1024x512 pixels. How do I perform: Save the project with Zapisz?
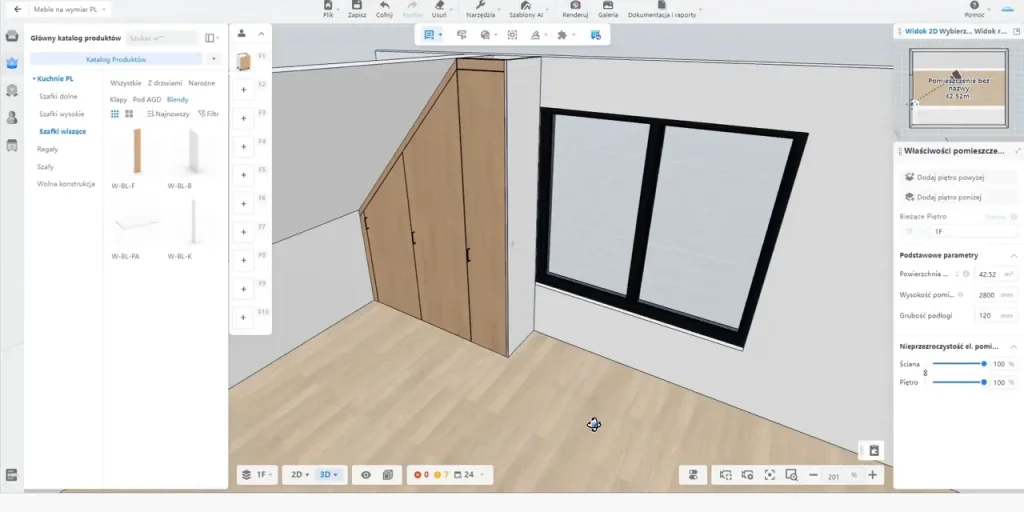click(x=357, y=9)
